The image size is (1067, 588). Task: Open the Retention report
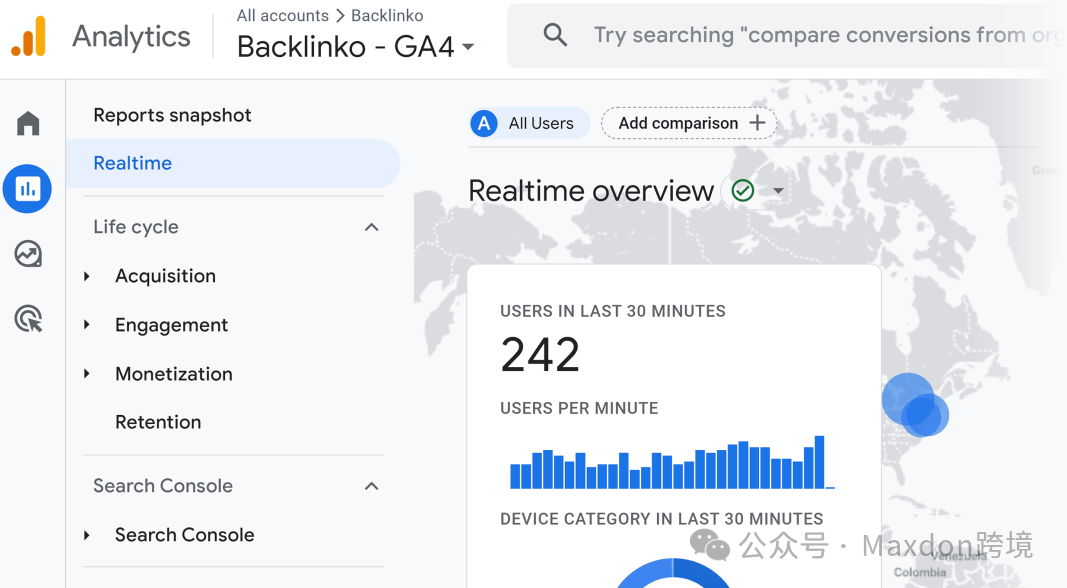[x=158, y=422]
